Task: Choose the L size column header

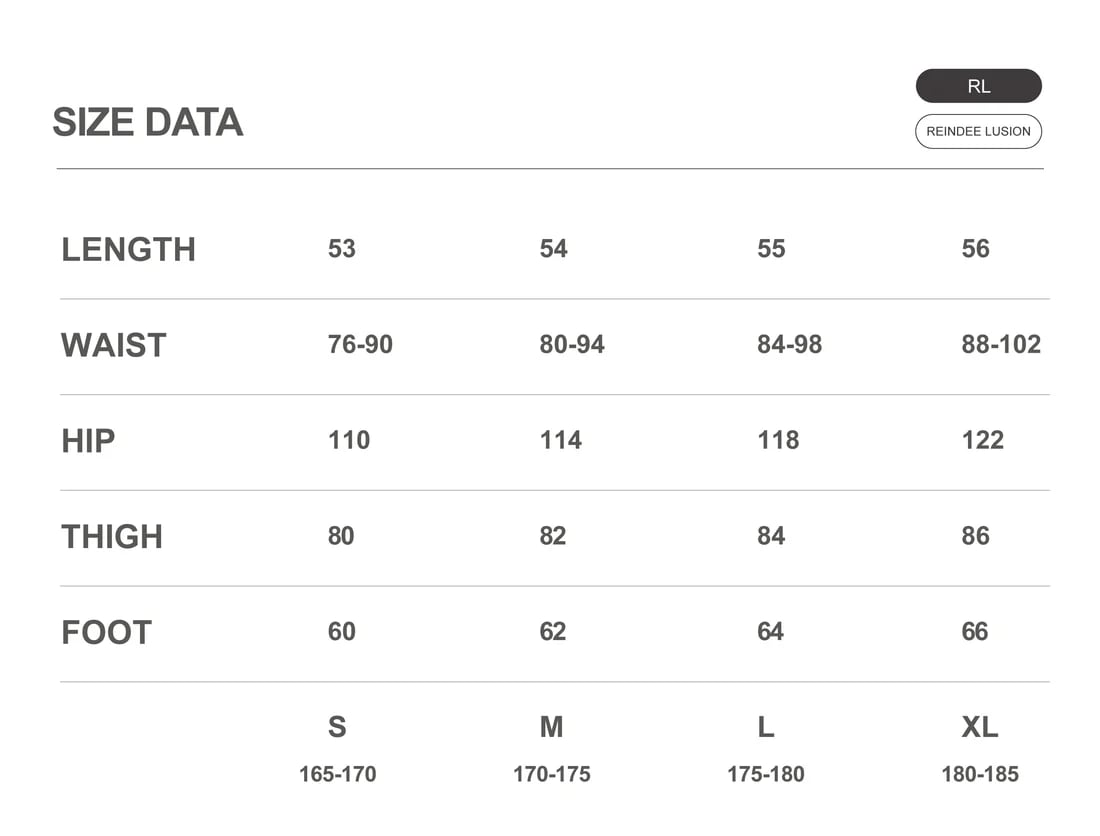Action: (765, 727)
